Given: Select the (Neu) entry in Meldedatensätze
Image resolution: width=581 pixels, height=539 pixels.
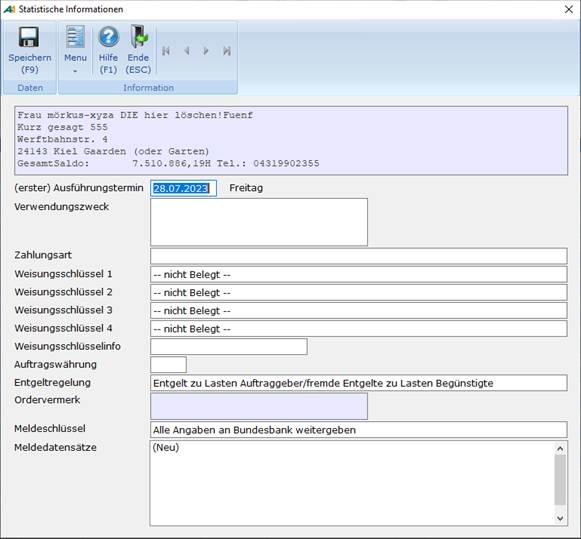Looking at the screenshot, I should tap(166, 447).
